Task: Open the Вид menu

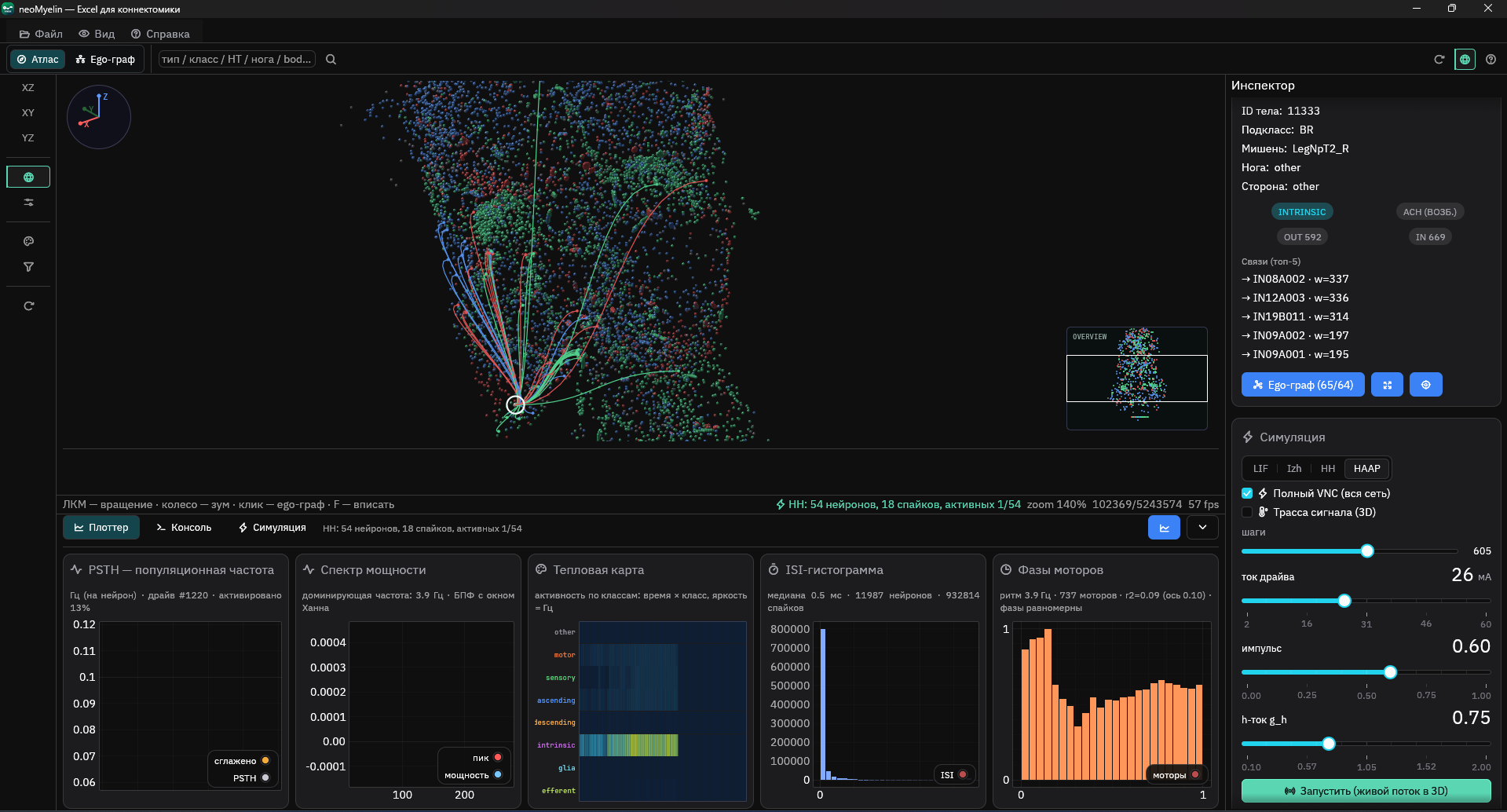Action: (97, 34)
